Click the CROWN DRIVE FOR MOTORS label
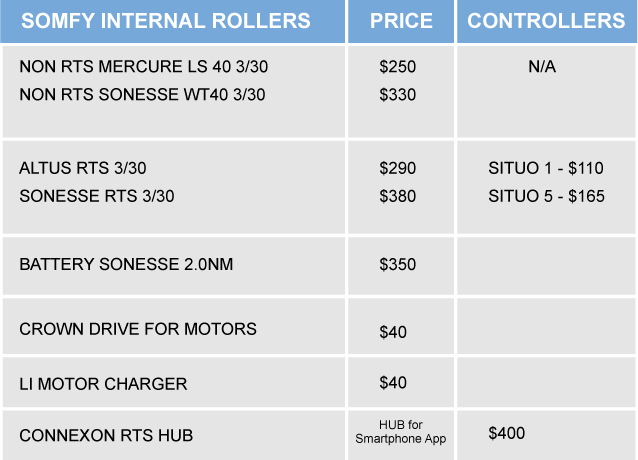This screenshot has width=638, height=460. pos(138,329)
